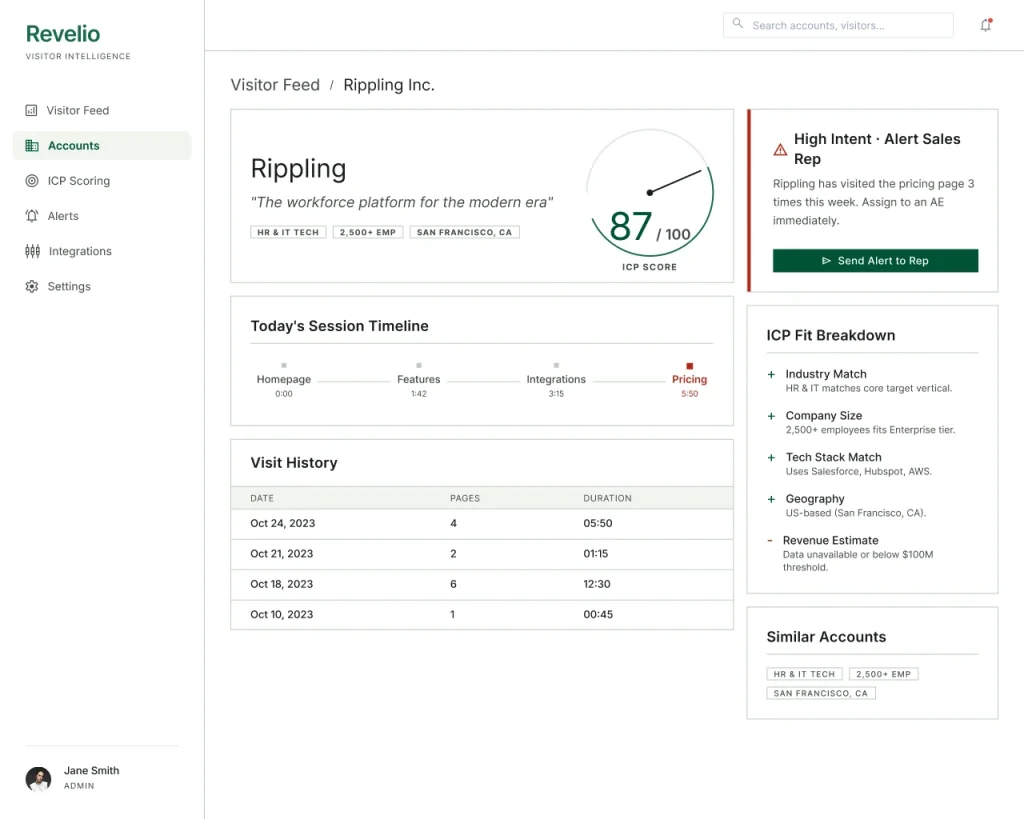Click the search accounts input field
Image resolution: width=1024 pixels, height=819 pixels.
pos(838,25)
